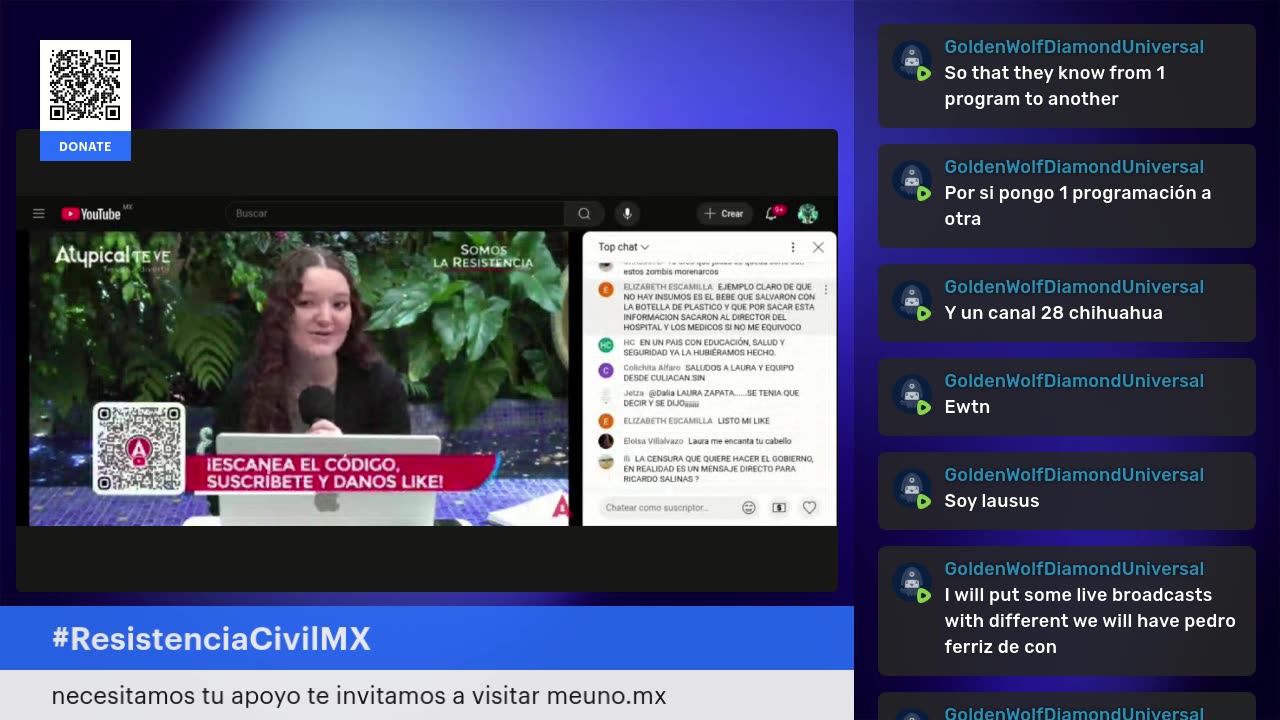Image resolution: width=1280 pixels, height=720 pixels.
Task: Click Elizabeth Escamilla's avatar on long message
Action: click(605, 289)
